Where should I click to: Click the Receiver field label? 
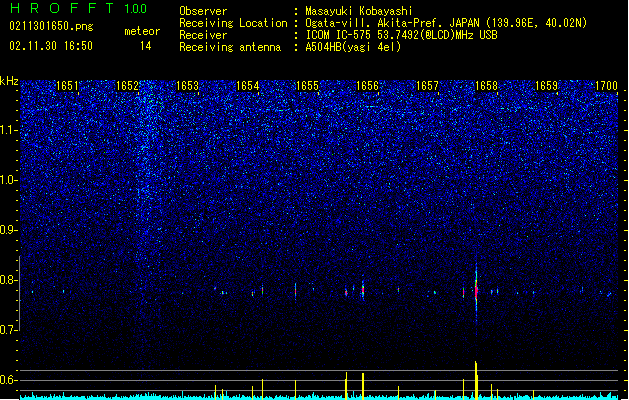pyautogui.click(x=203, y=35)
